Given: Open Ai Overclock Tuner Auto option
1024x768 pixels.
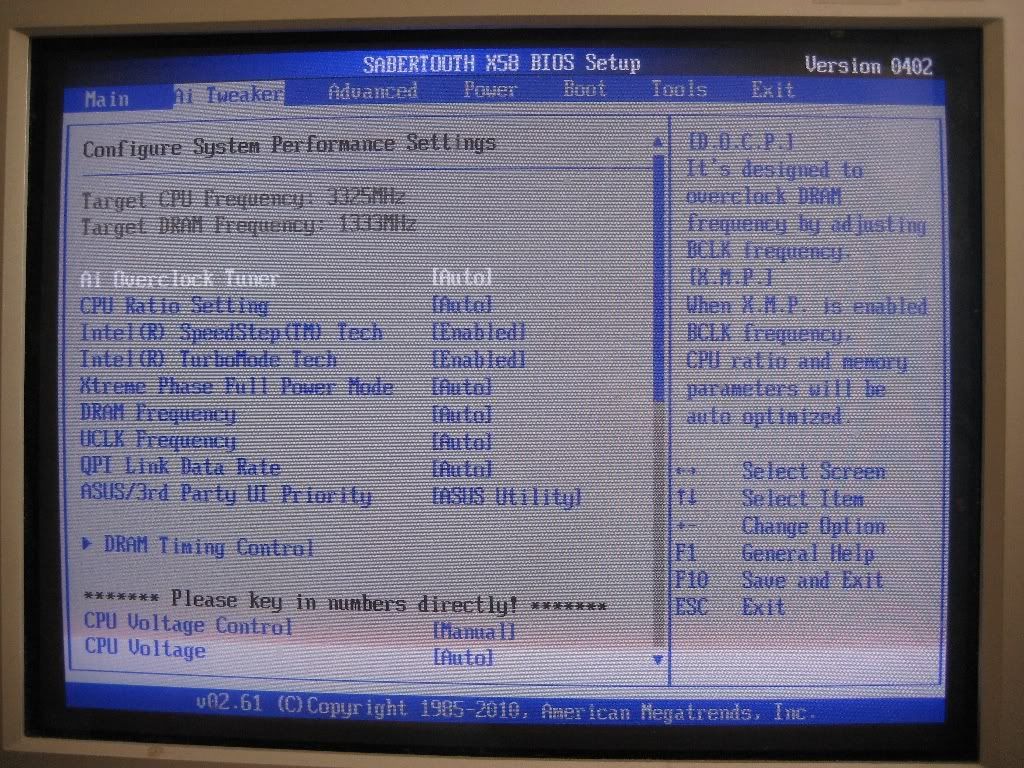Looking at the screenshot, I should pyautogui.click(x=462, y=277).
